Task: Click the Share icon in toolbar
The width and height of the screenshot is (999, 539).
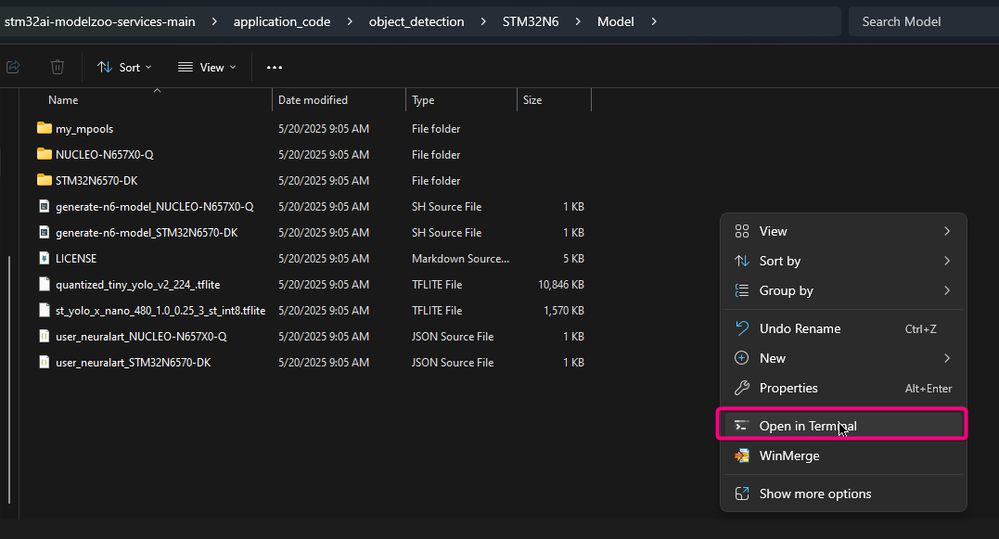Action: click(x=14, y=67)
